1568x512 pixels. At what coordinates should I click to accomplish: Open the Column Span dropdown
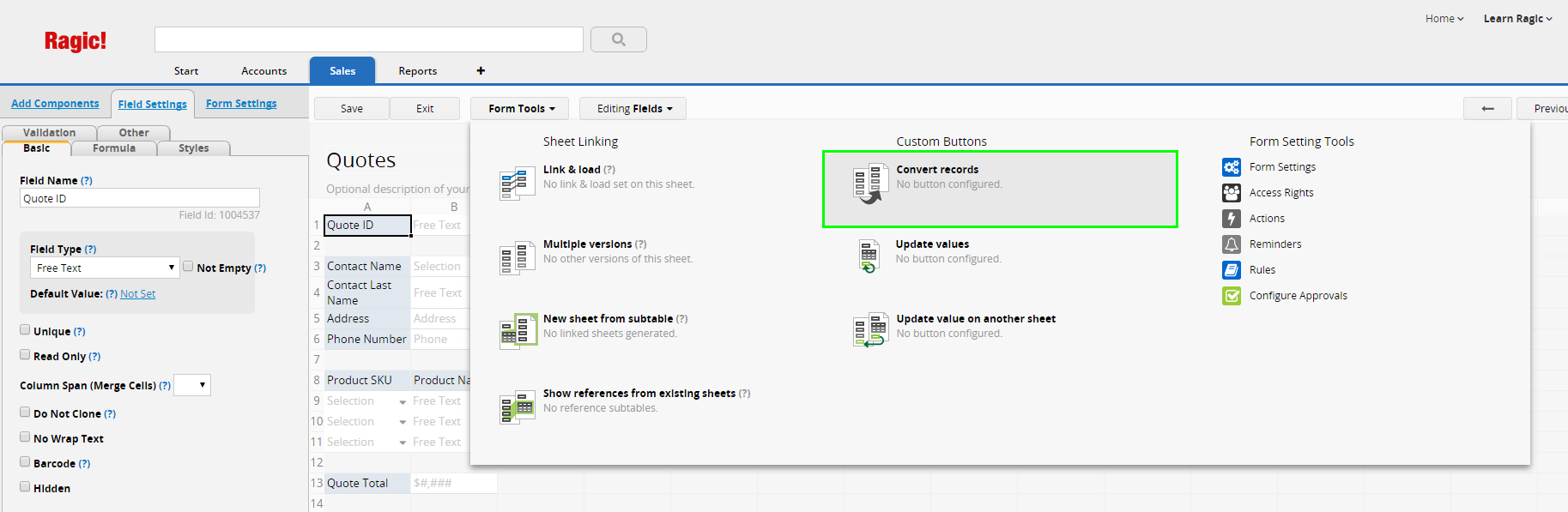tap(192, 385)
